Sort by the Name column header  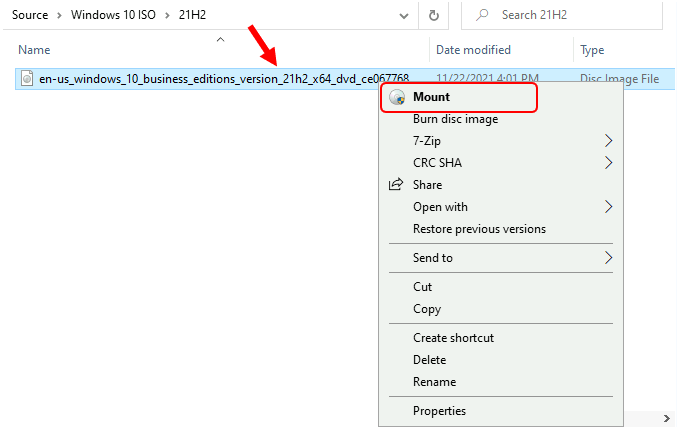pos(34,50)
